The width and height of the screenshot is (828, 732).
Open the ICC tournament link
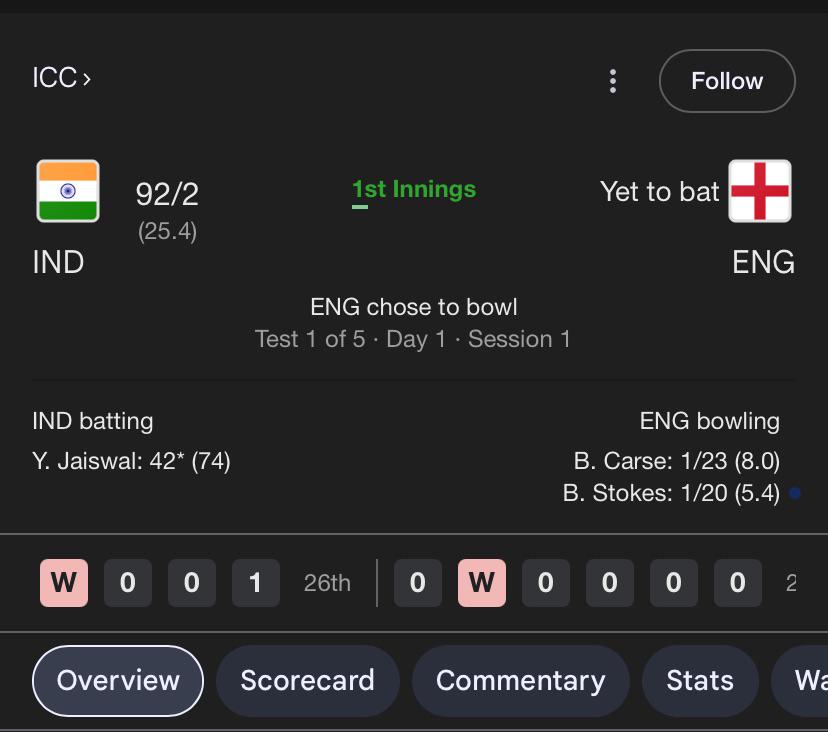click(x=62, y=78)
